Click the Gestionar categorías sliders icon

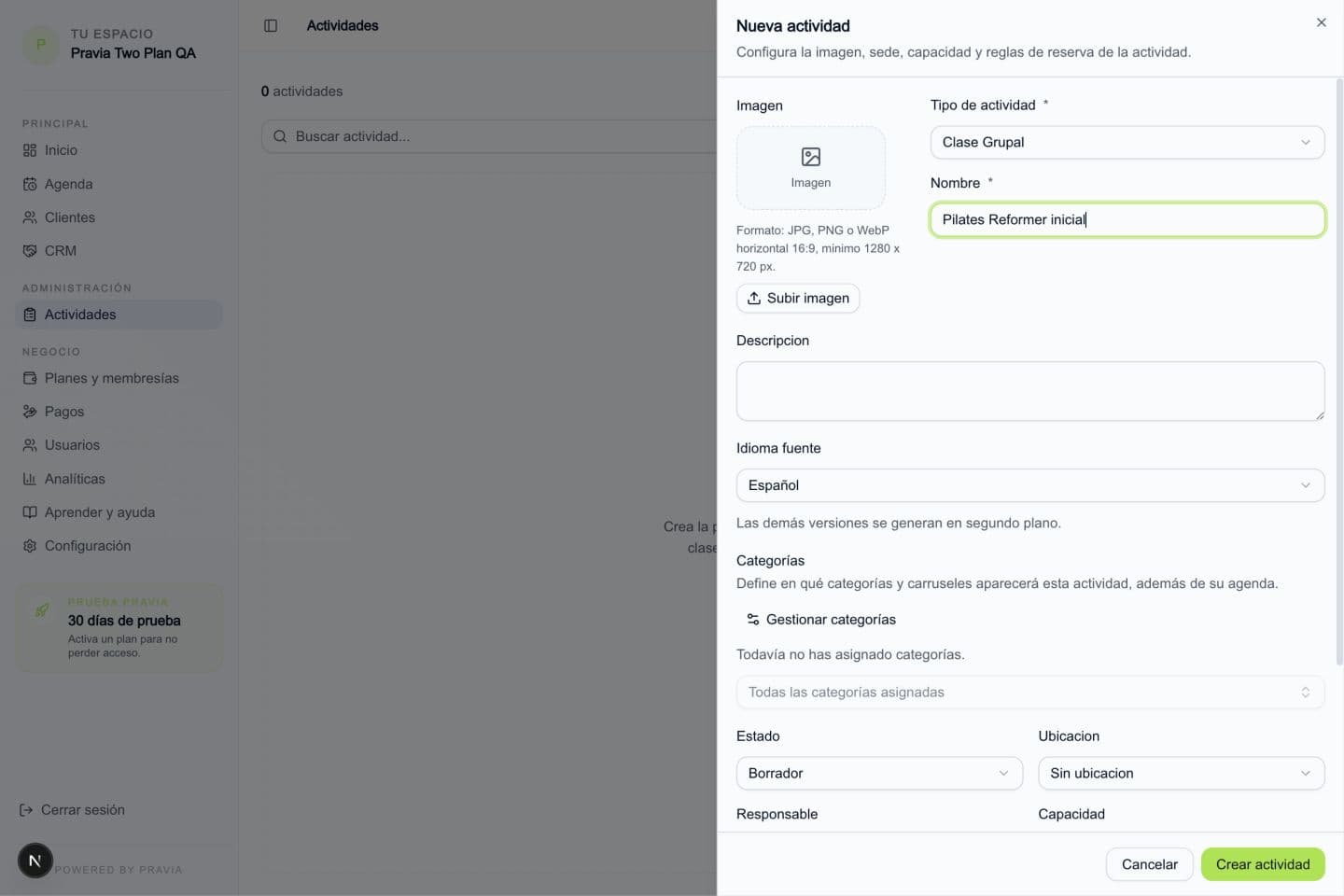[x=753, y=619]
